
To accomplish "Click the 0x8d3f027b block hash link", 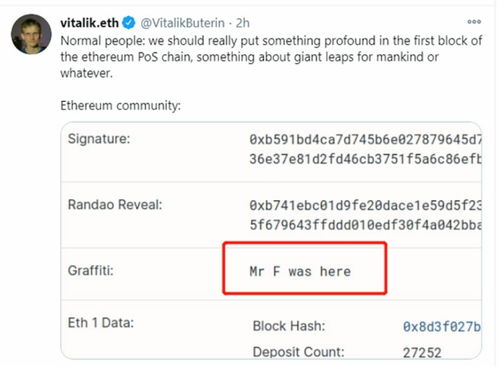I will pos(442,326).
